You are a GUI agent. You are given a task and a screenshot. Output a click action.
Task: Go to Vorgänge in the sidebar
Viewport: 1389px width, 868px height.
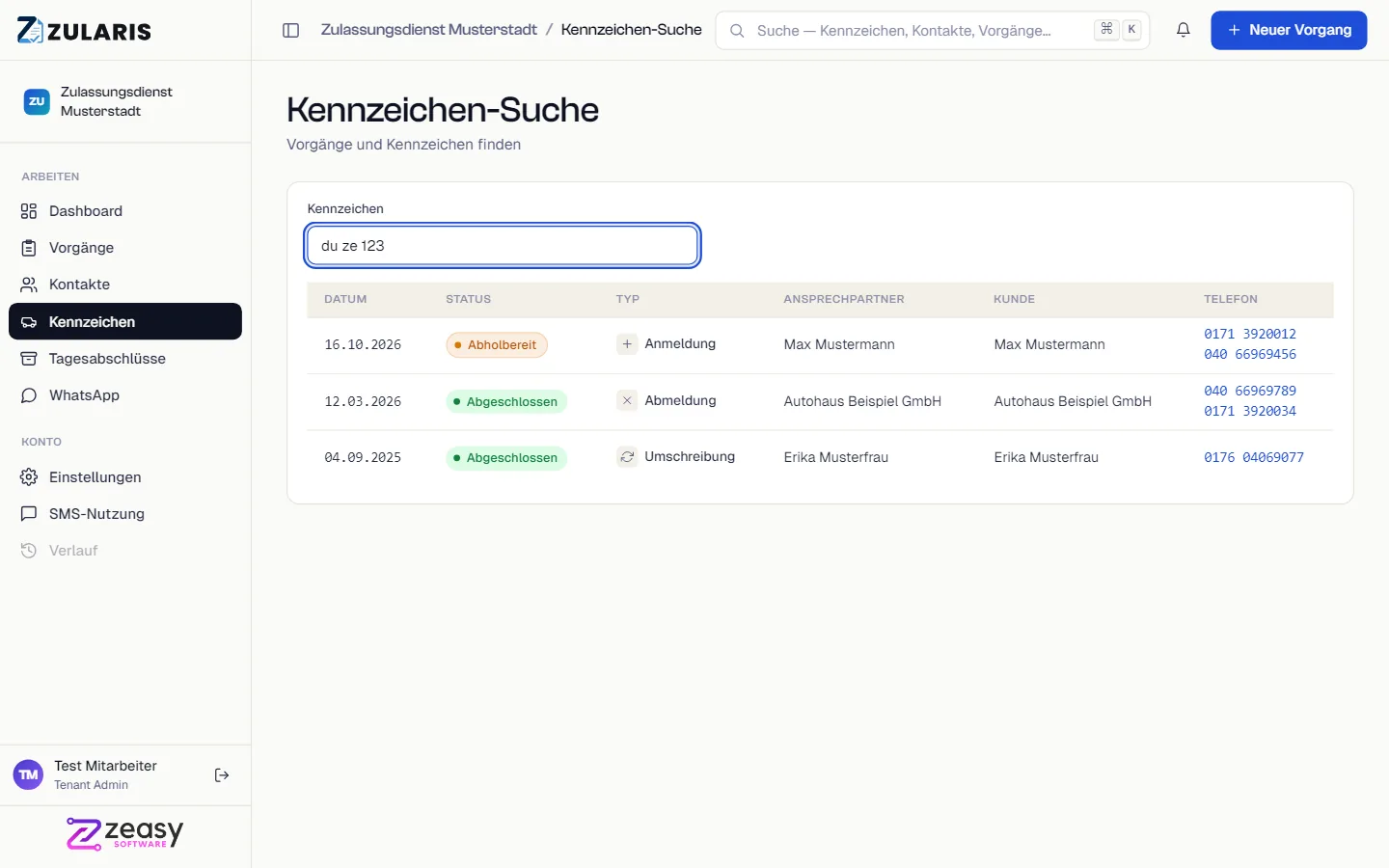tap(125, 248)
